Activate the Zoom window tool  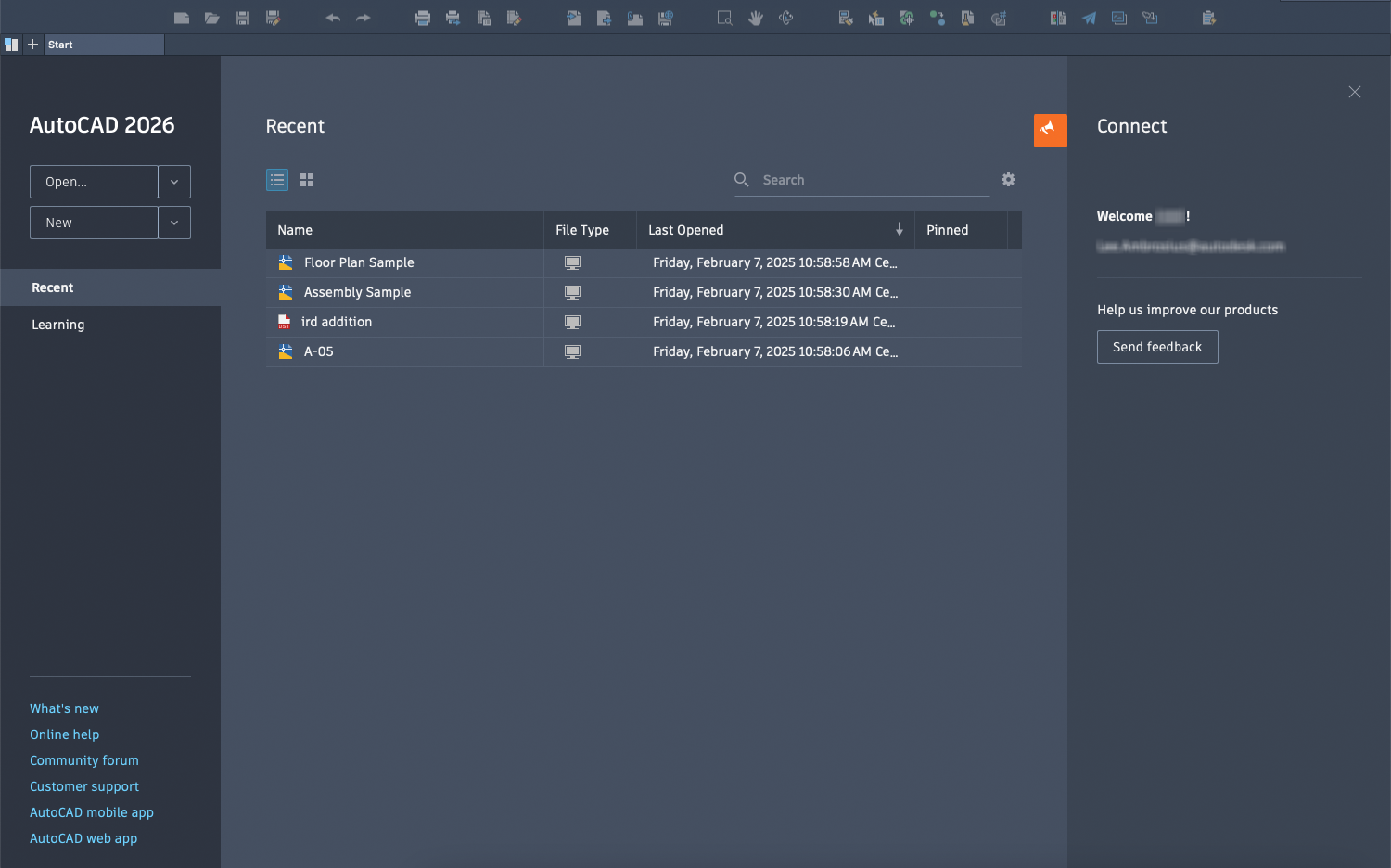pyautogui.click(x=725, y=18)
